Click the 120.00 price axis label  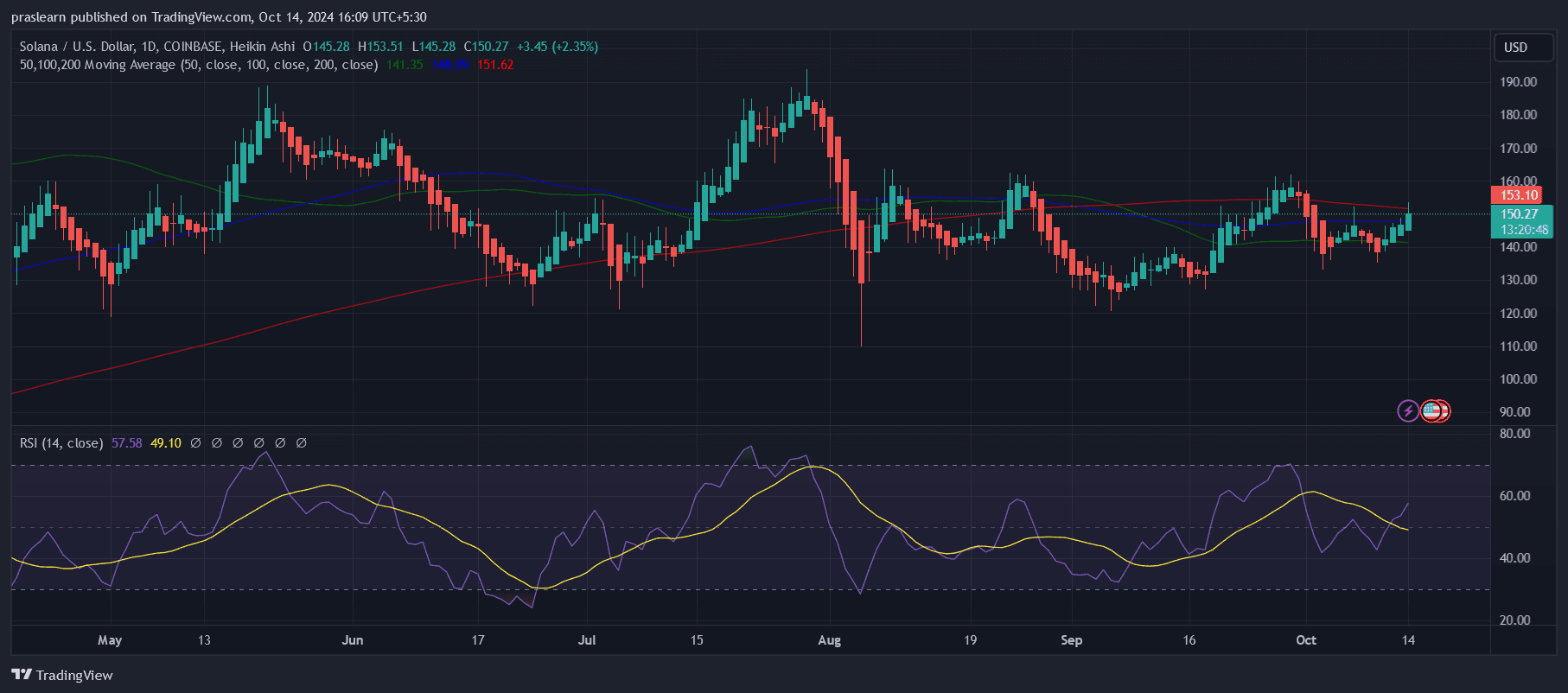(x=1519, y=314)
